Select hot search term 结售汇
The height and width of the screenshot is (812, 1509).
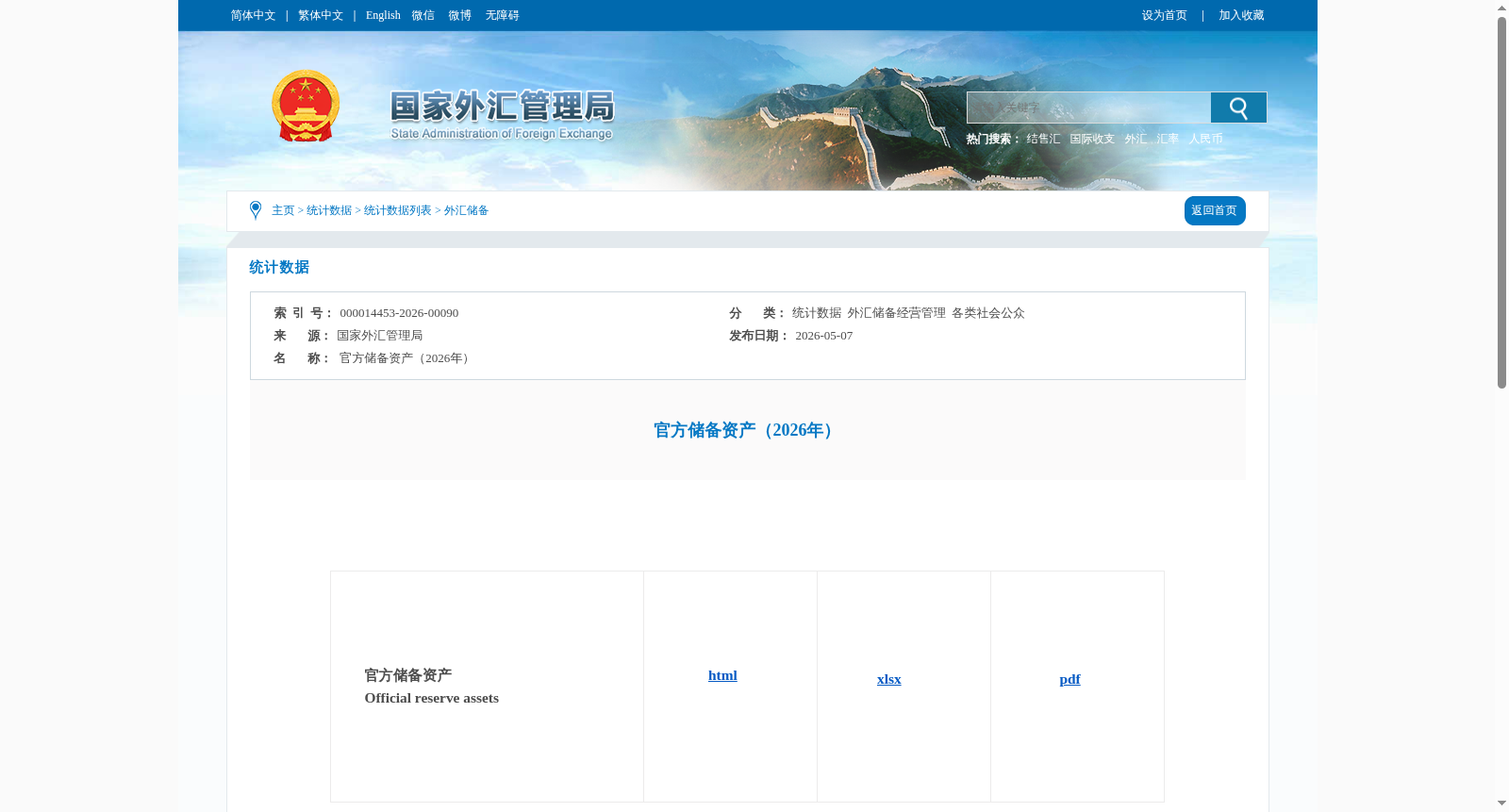click(1043, 139)
